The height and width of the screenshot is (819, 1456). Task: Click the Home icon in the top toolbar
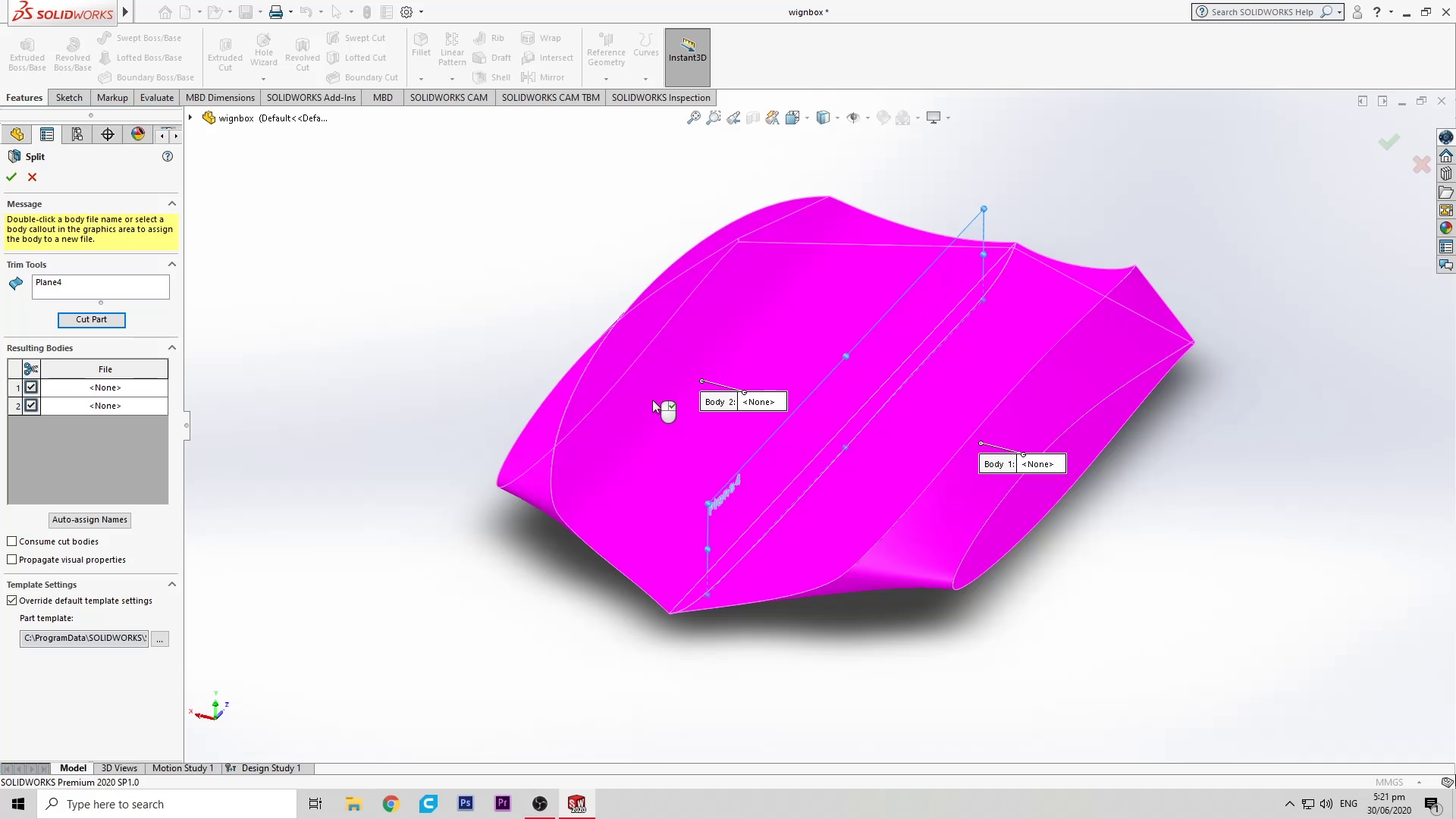tap(165, 12)
